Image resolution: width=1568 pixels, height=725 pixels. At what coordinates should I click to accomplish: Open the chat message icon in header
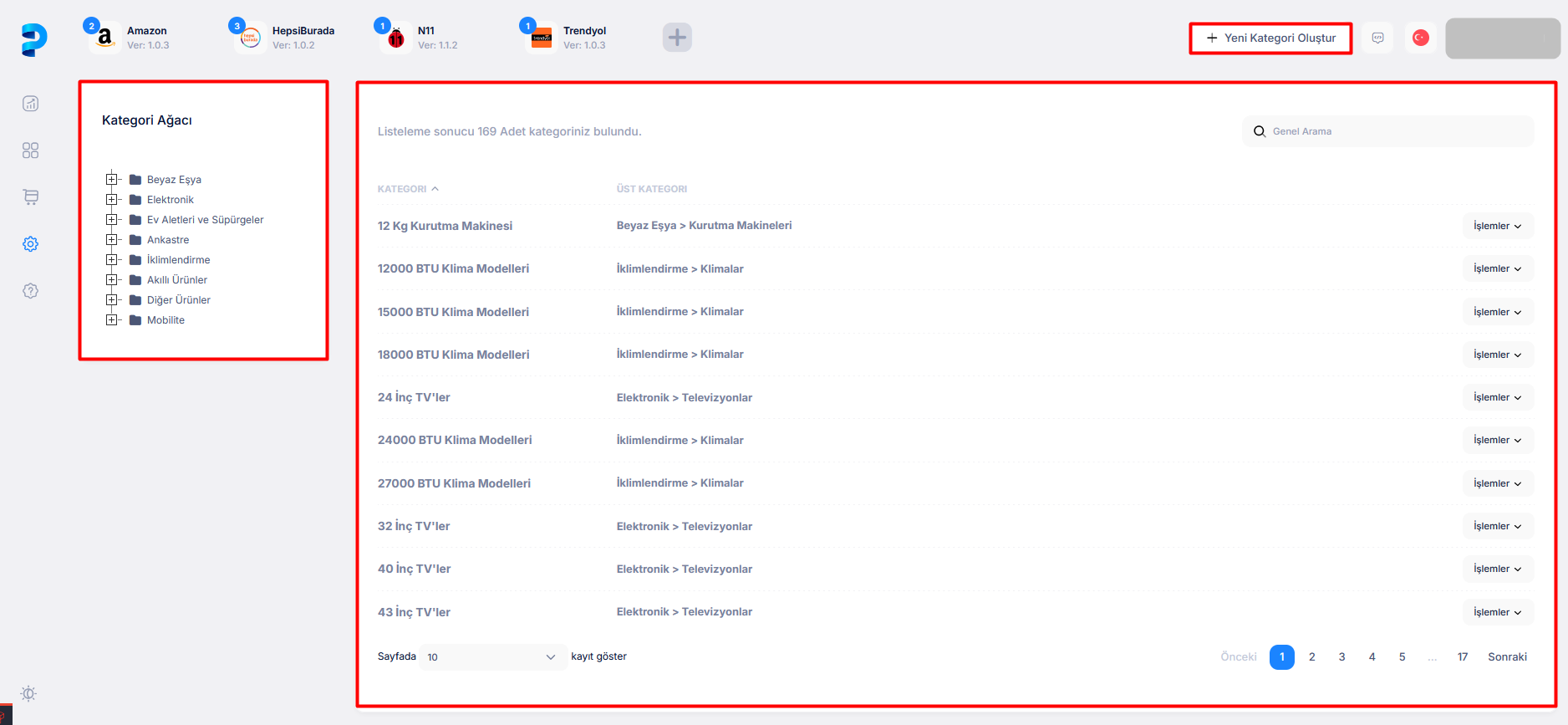point(1377,38)
